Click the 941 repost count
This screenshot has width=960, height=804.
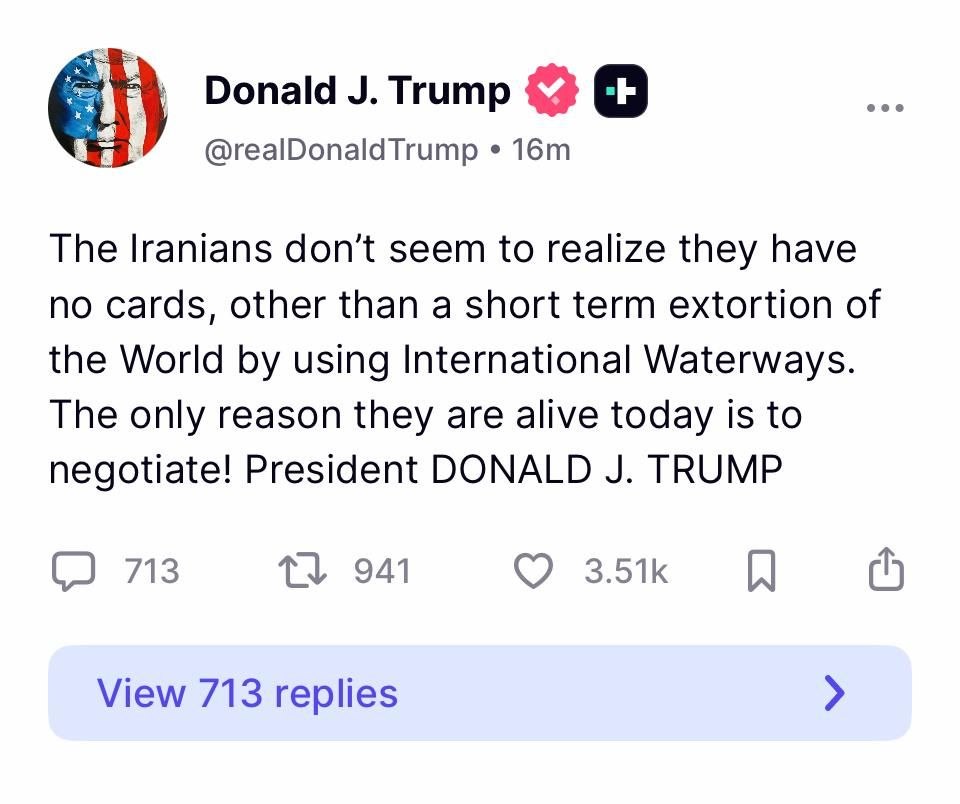(x=383, y=571)
